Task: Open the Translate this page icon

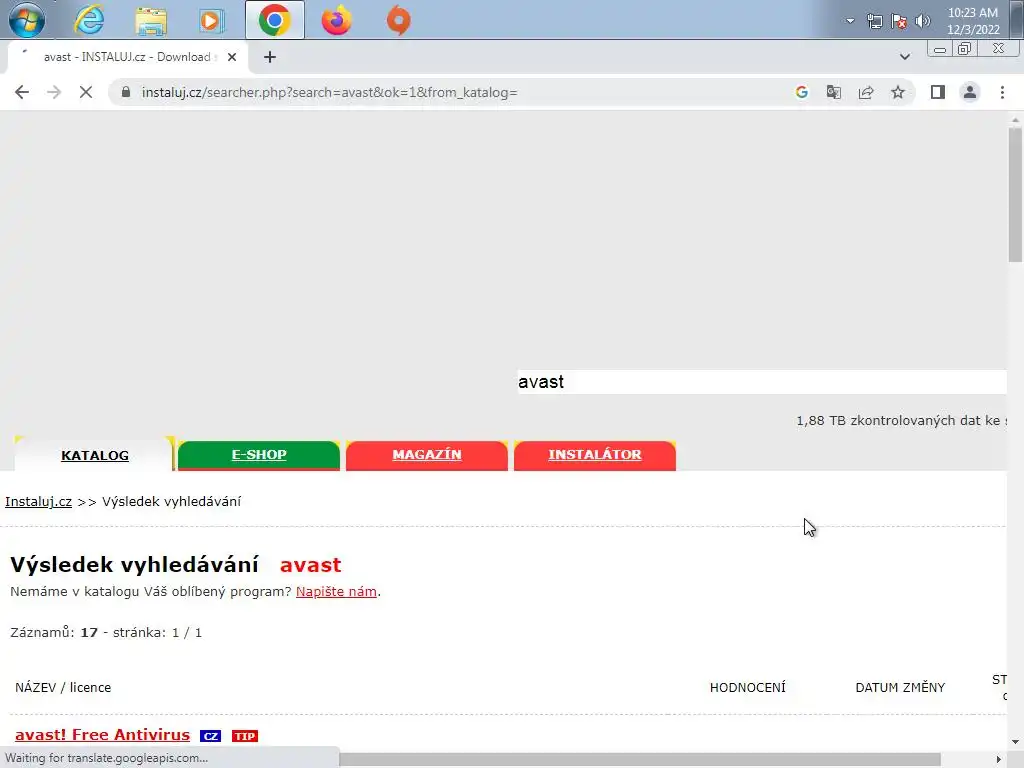Action: [x=833, y=92]
